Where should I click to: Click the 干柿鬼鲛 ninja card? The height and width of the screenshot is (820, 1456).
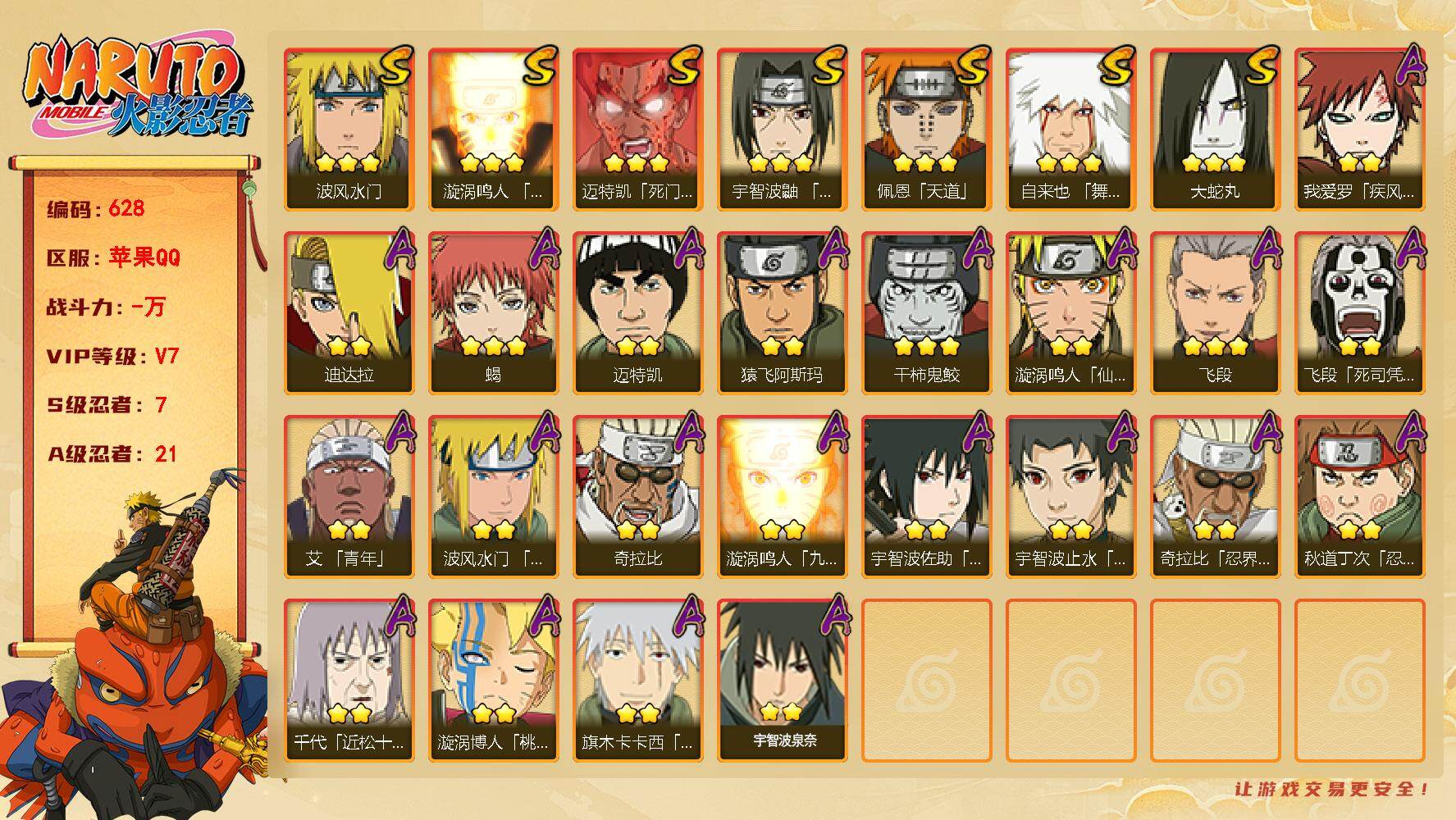926,313
